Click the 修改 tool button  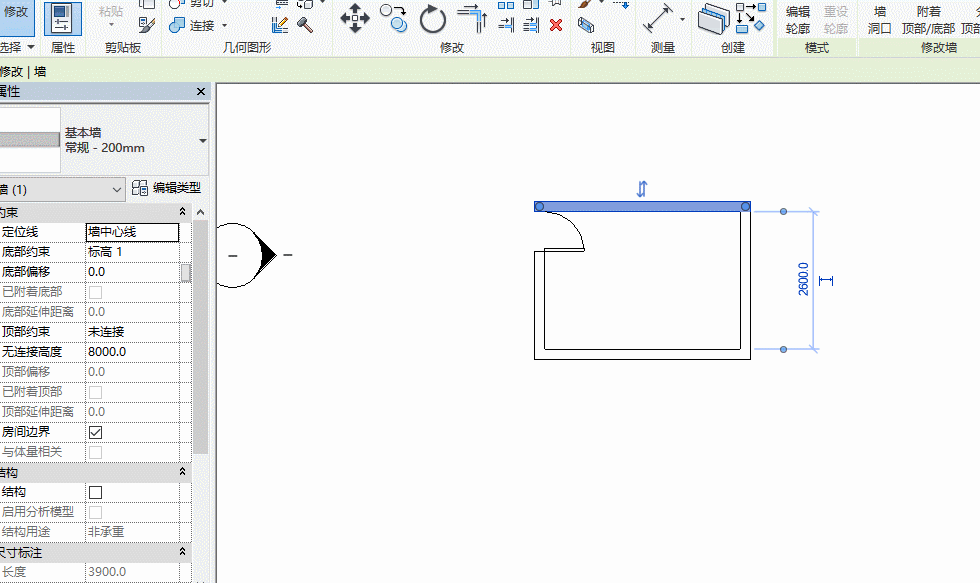coord(16,17)
